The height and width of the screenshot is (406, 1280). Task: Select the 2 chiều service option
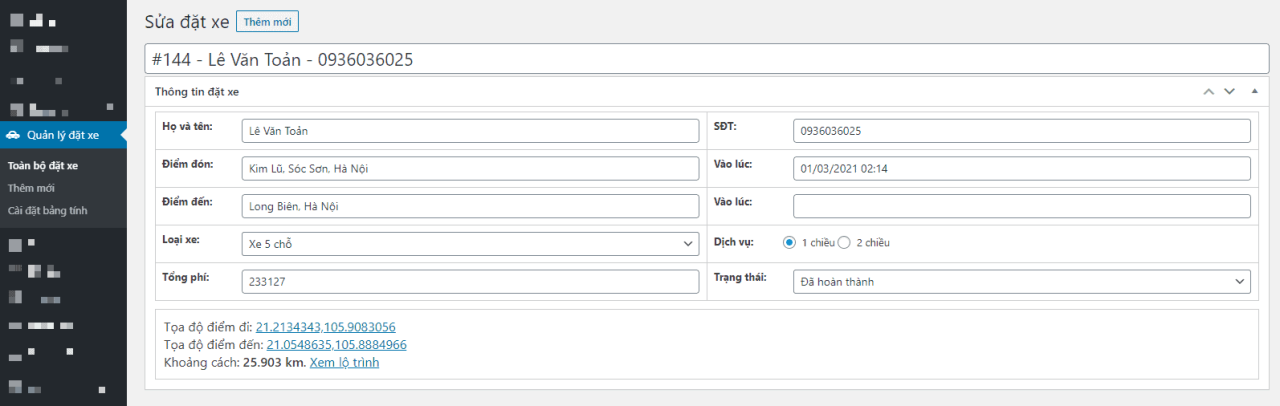[844, 243]
